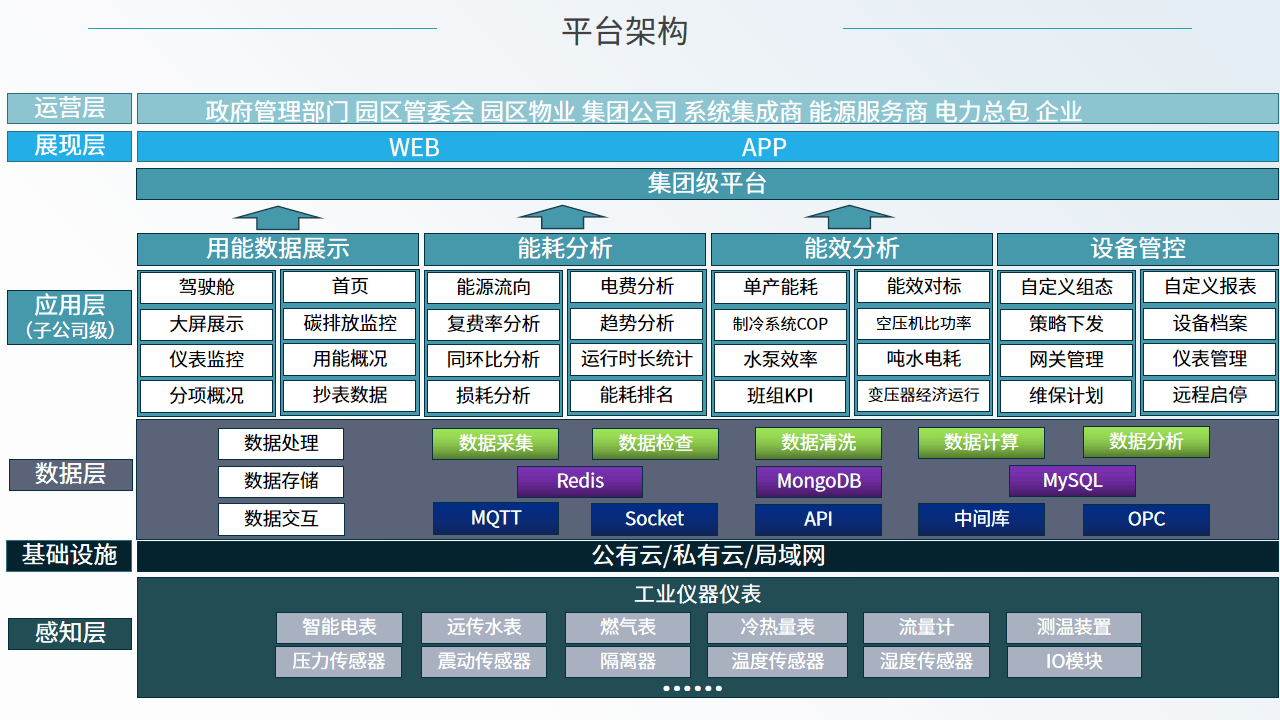Click the 运行时长统计 box
Viewport: 1280px width, 720px height.
(x=637, y=360)
